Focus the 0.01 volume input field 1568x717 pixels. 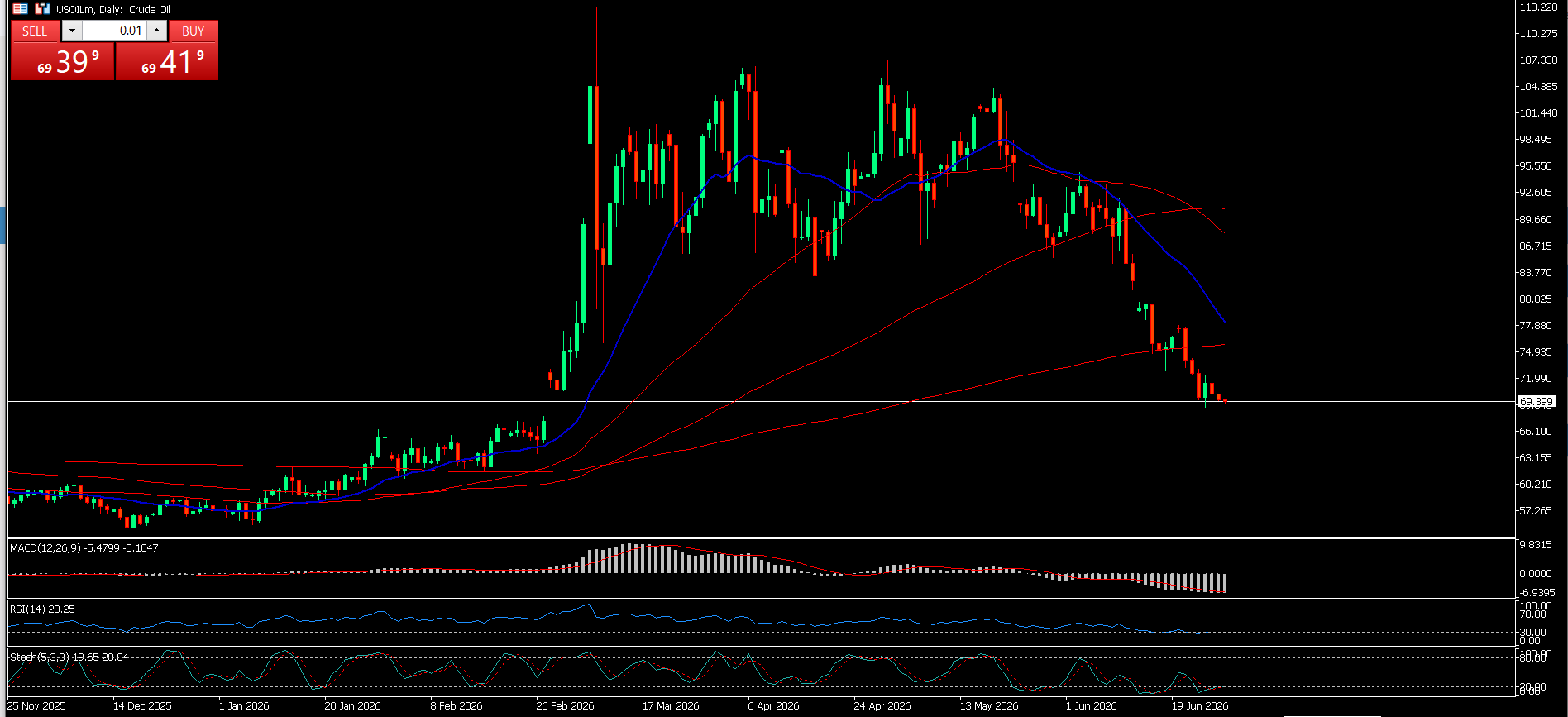pos(114,31)
